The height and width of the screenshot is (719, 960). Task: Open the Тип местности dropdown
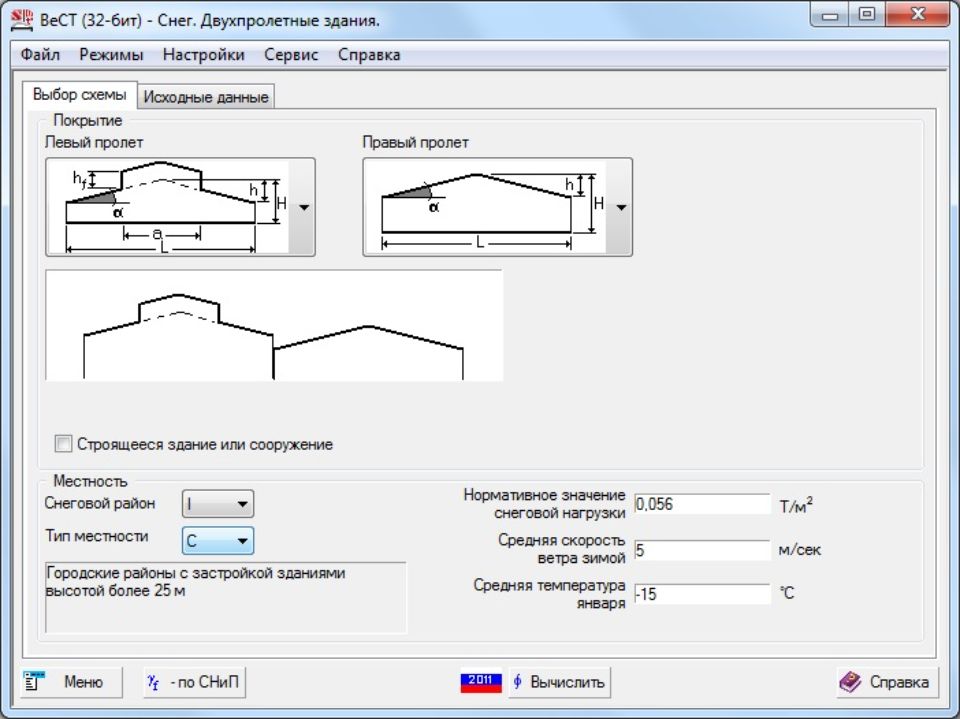[218, 541]
